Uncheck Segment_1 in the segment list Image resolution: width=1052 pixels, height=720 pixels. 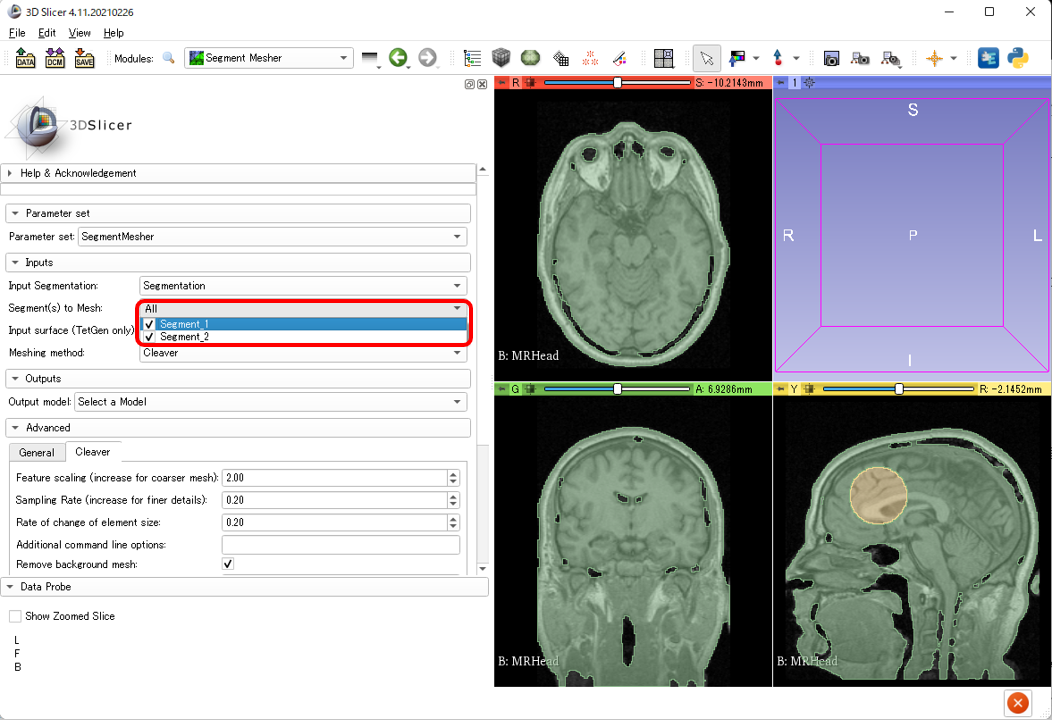tap(150, 324)
